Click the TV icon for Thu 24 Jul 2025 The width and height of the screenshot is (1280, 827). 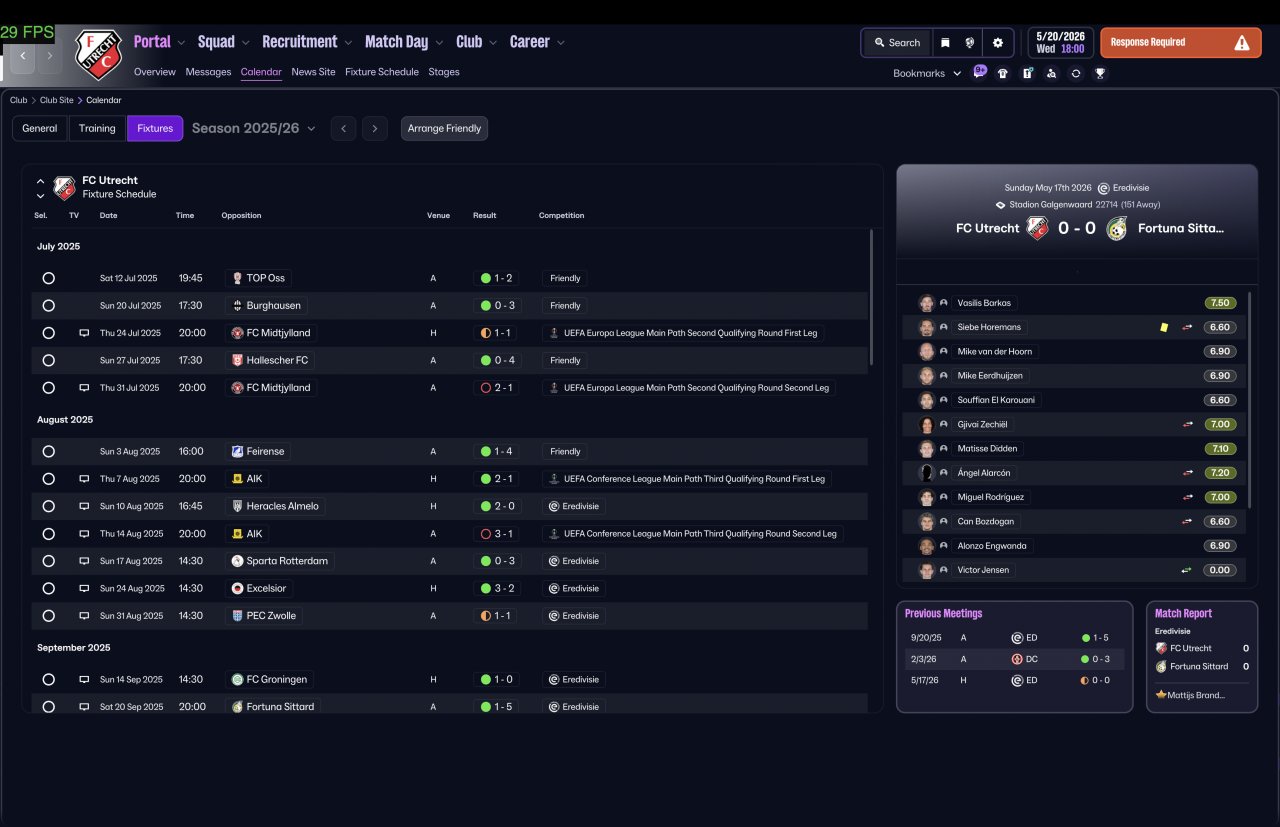[x=84, y=333]
